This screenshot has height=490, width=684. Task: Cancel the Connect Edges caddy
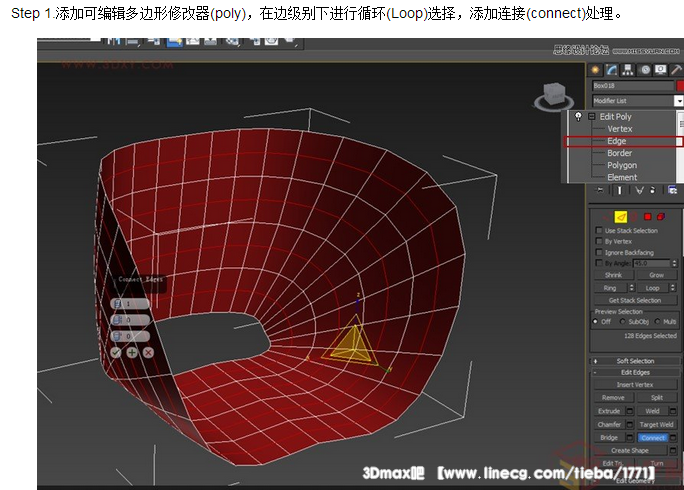point(148,352)
